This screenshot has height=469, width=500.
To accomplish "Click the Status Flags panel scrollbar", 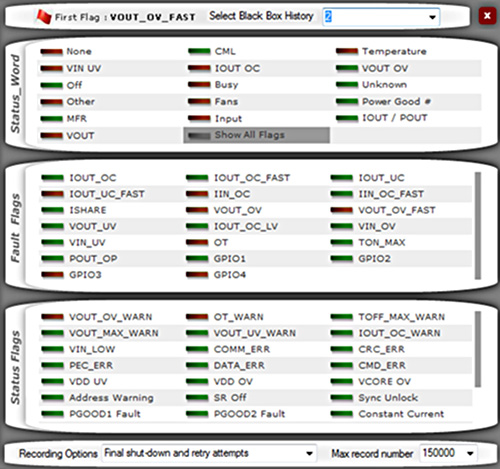I will click(478, 349).
